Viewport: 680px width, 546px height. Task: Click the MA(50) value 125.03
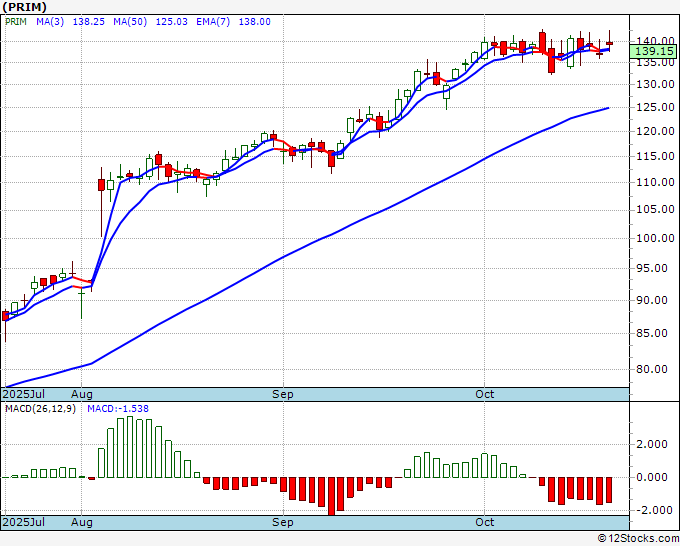(x=172, y=22)
